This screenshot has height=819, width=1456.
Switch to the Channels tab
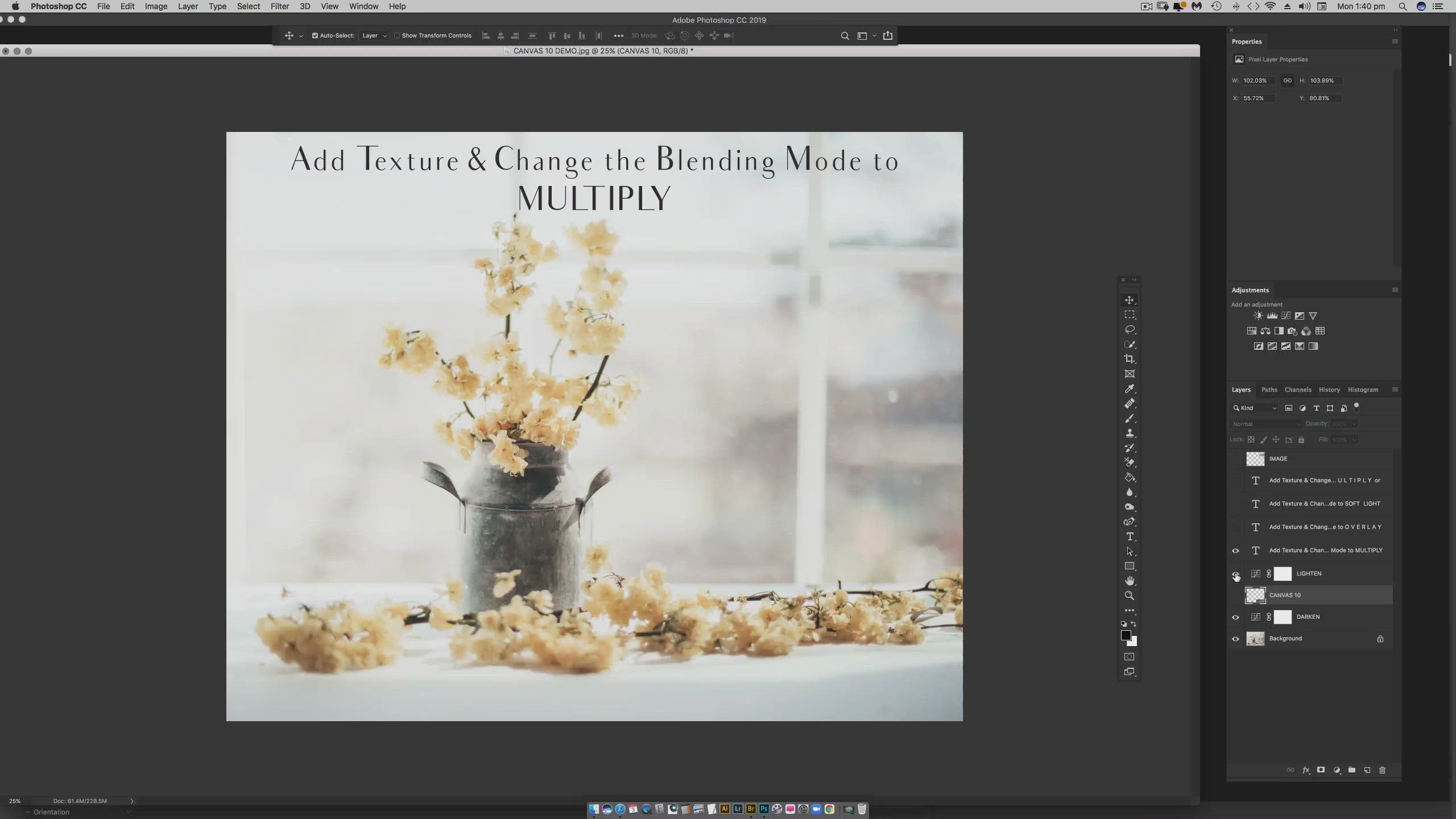1298,390
